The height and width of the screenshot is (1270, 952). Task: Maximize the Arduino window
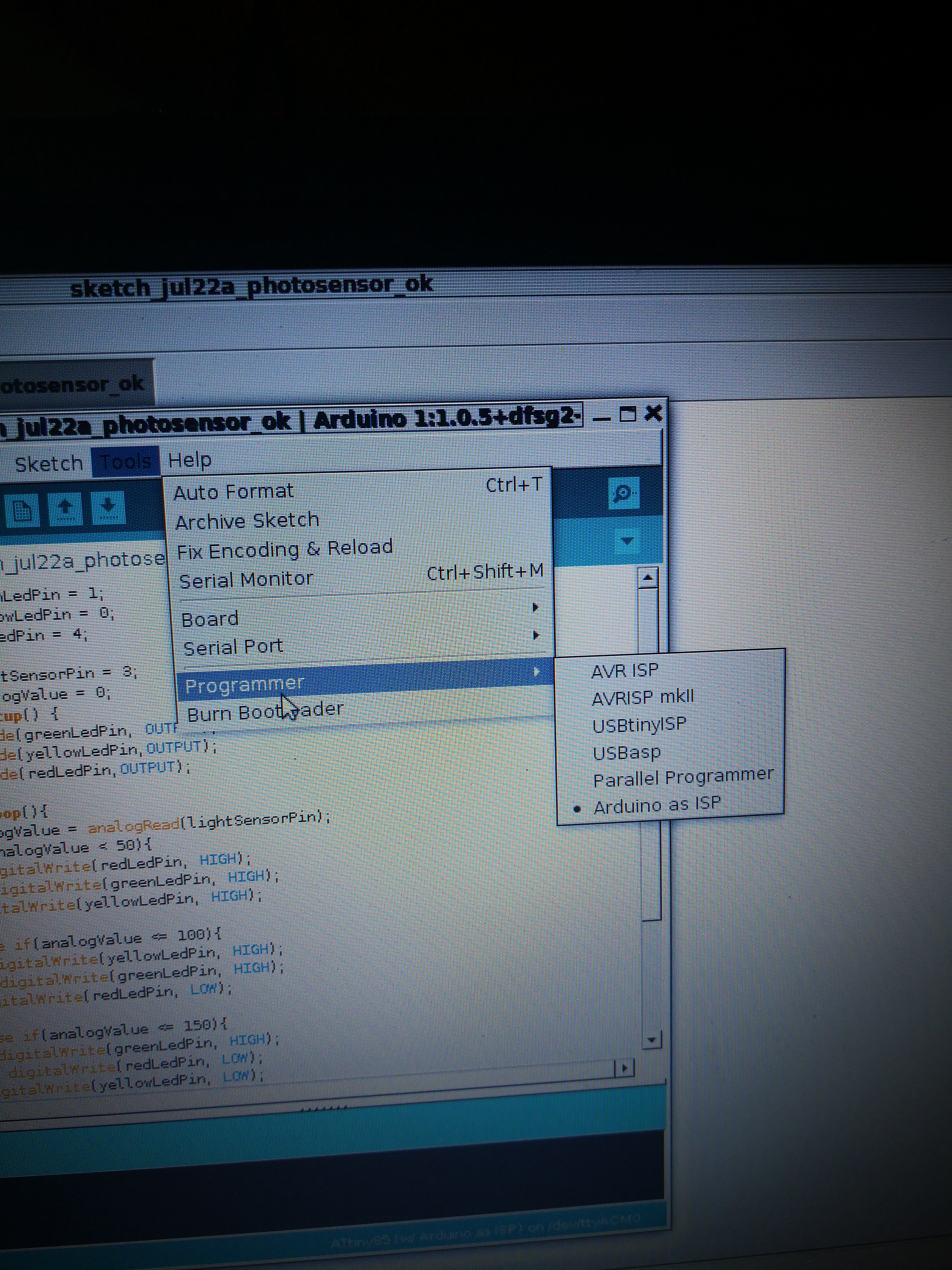tap(628, 414)
